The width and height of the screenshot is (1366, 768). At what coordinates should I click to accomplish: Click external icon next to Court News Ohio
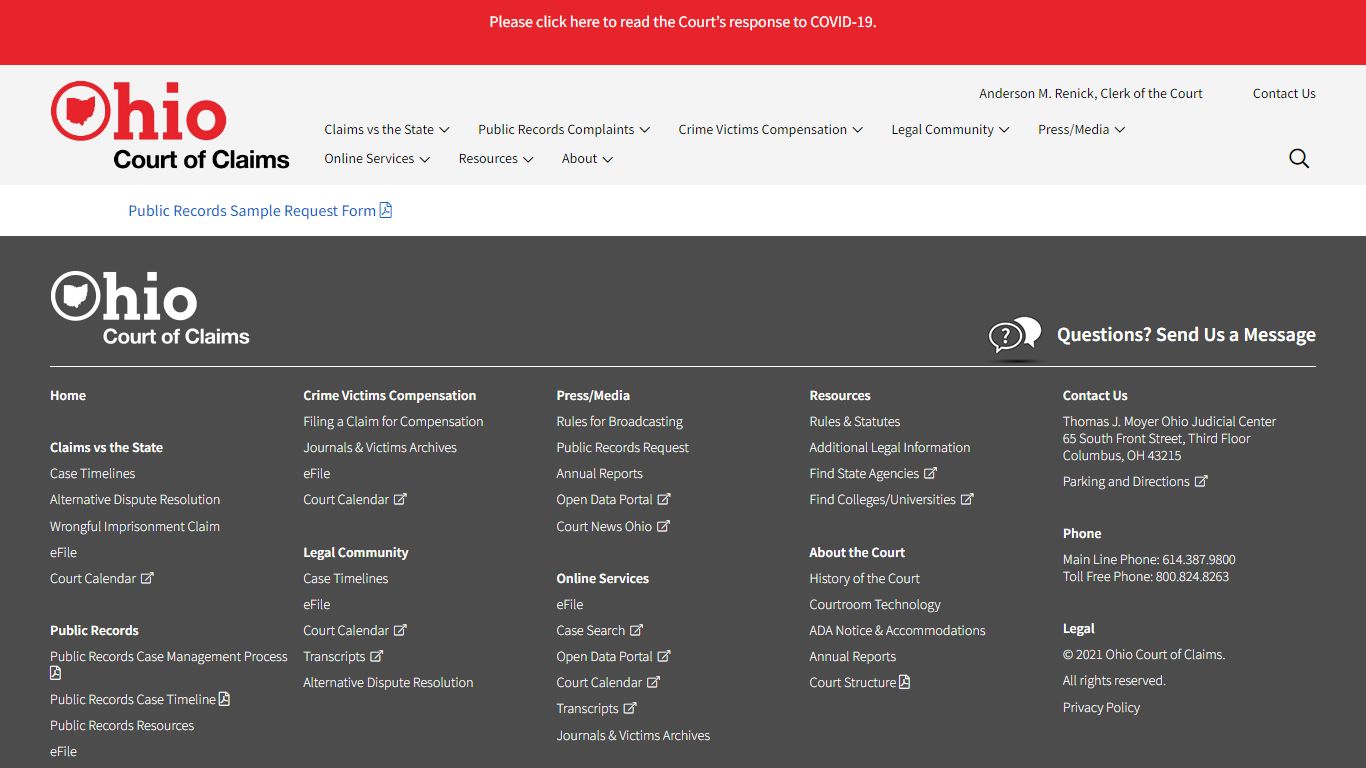pos(663,526)
